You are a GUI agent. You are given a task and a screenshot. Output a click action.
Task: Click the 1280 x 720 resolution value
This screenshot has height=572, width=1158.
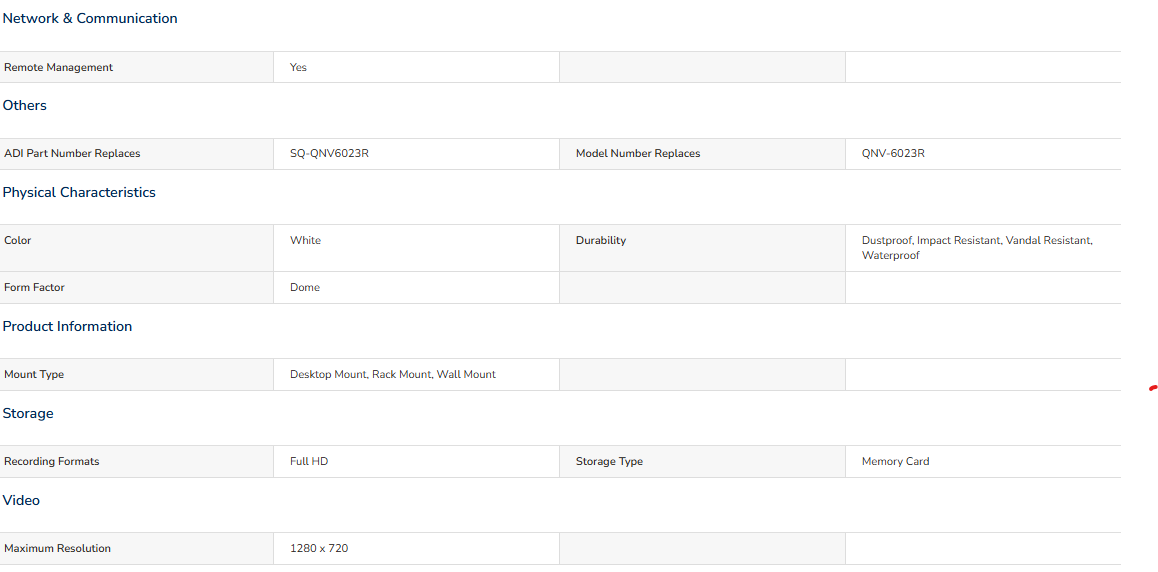click(319, 548)
